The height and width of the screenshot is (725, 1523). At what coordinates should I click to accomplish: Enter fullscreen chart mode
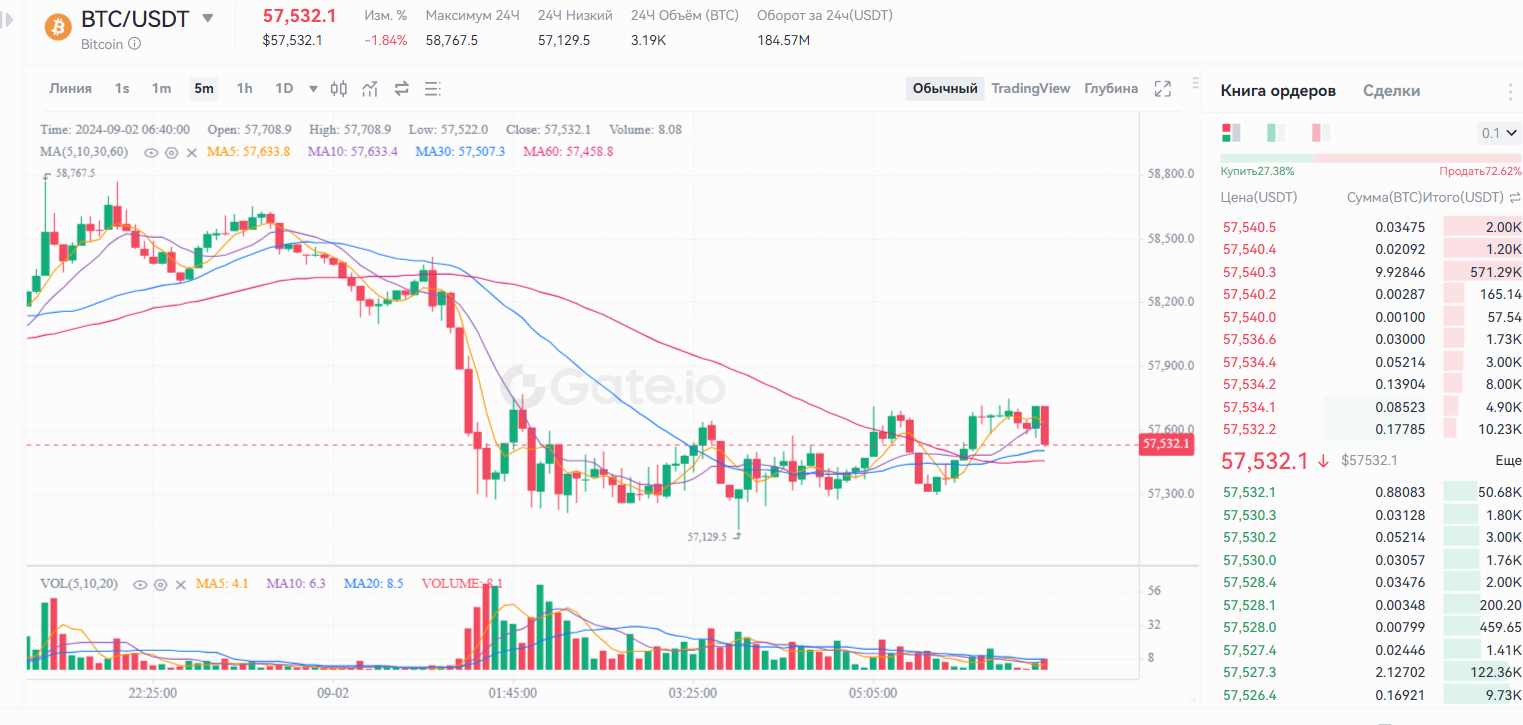[1162, 89]
